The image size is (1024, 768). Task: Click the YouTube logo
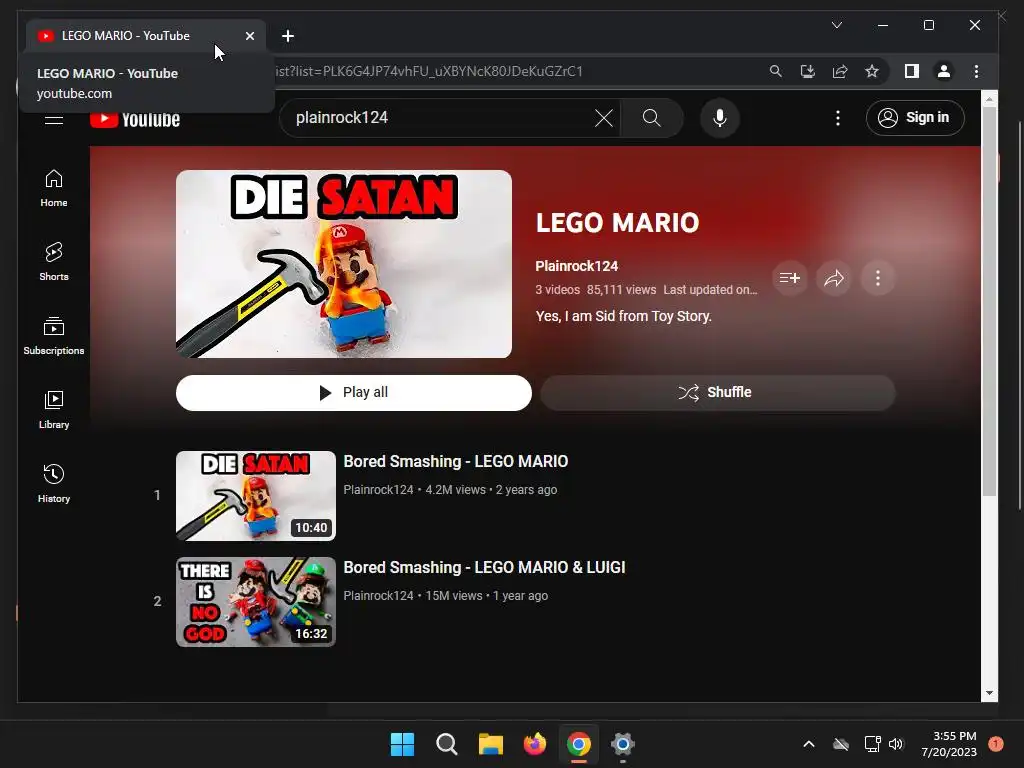135,120
